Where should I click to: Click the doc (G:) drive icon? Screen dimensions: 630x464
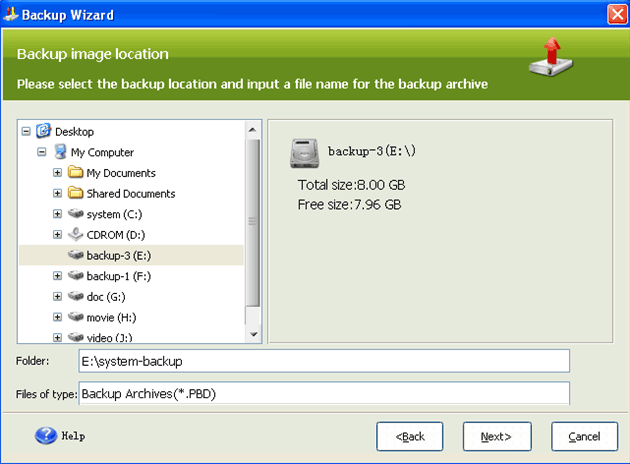[75, 296]
